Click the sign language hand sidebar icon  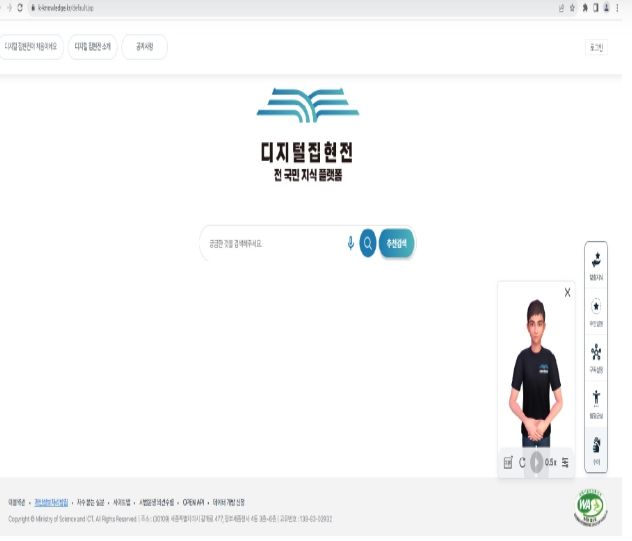(596, 445)
